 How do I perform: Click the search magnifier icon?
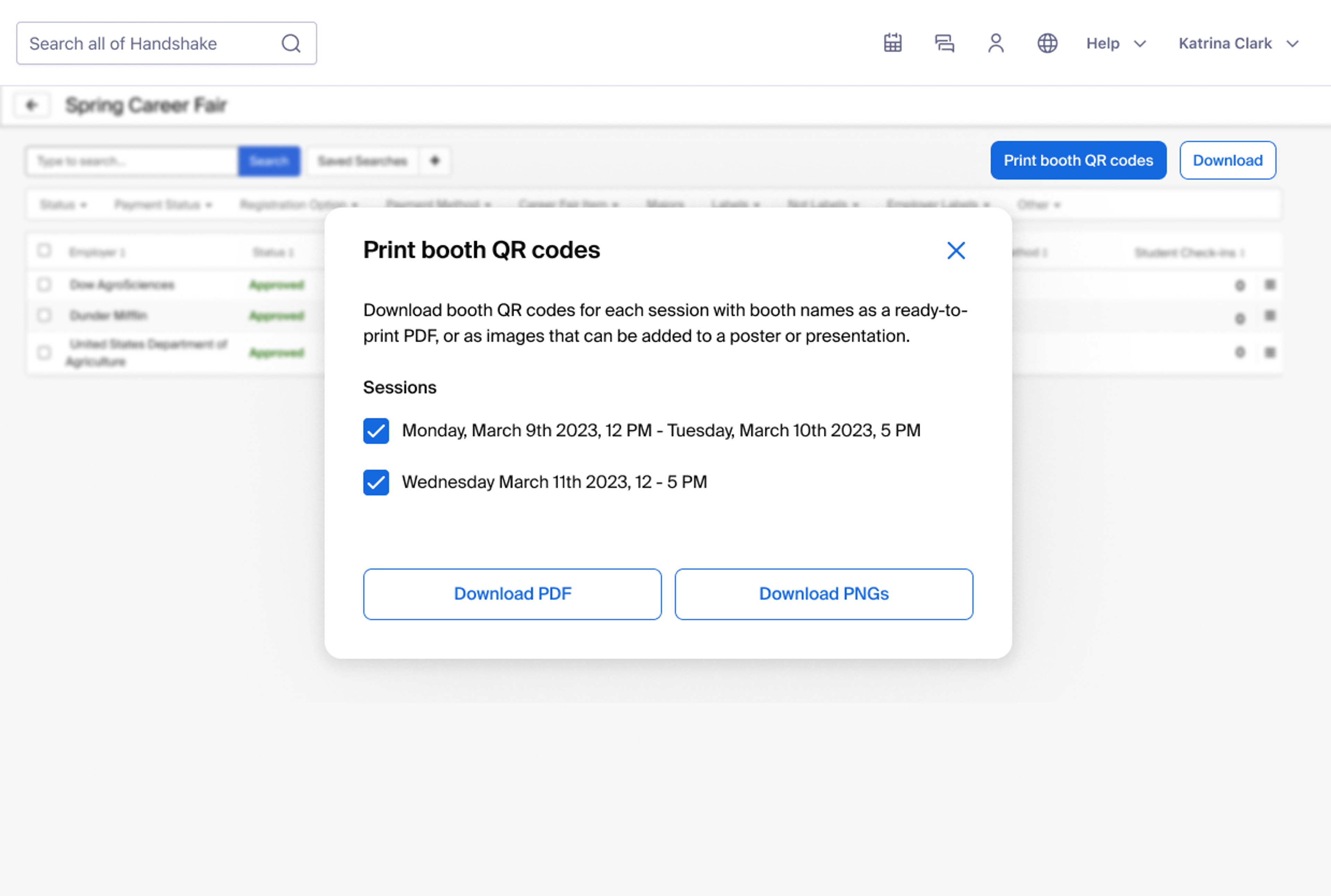tap(291, 43)
